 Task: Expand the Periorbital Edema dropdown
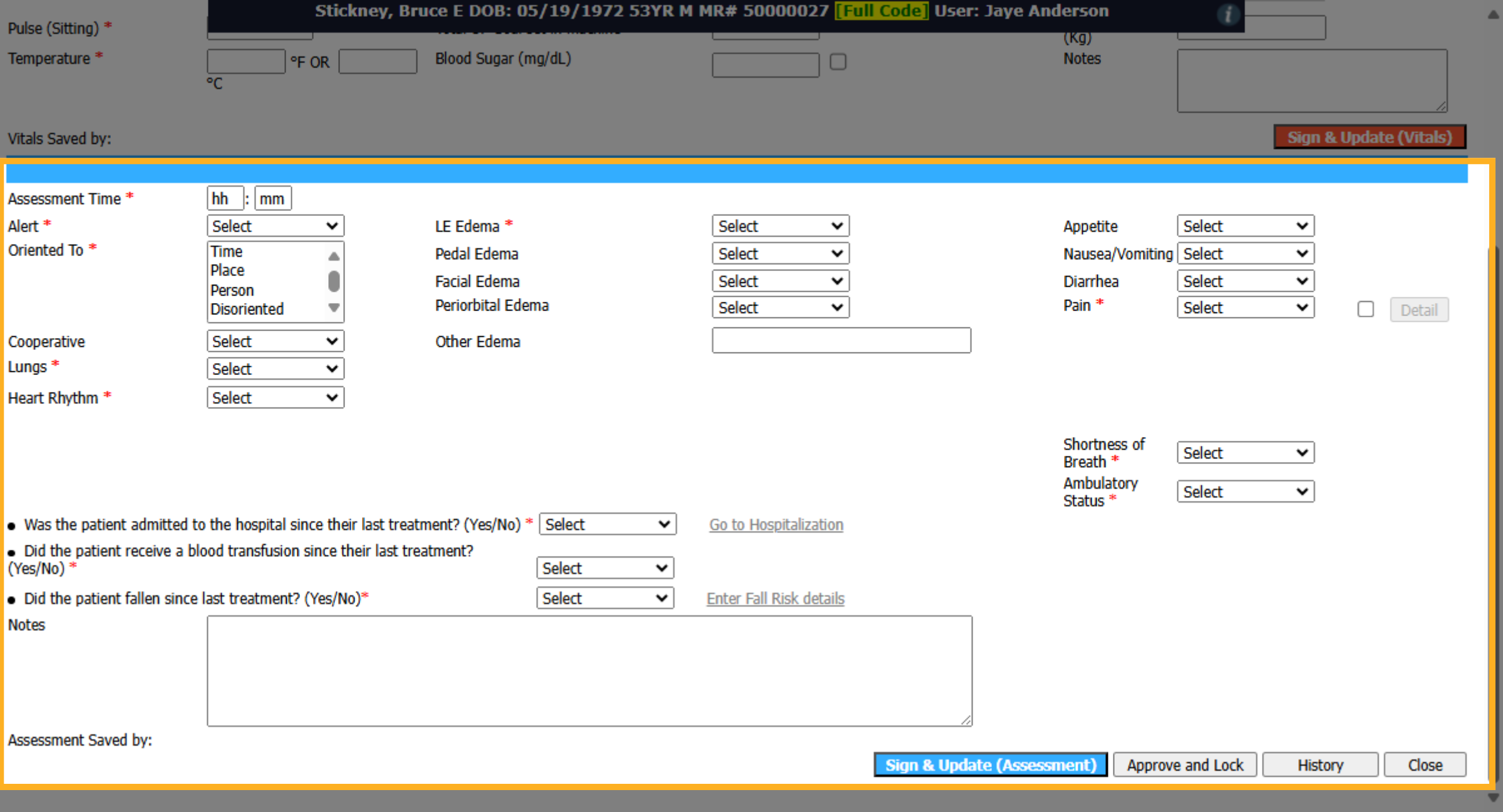[x=780, y=307]
